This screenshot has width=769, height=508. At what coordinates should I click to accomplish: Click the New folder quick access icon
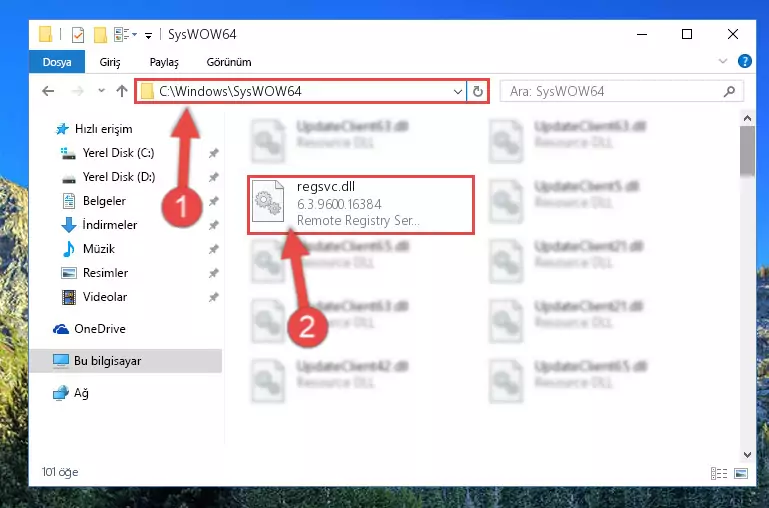[x=100, y=35]
